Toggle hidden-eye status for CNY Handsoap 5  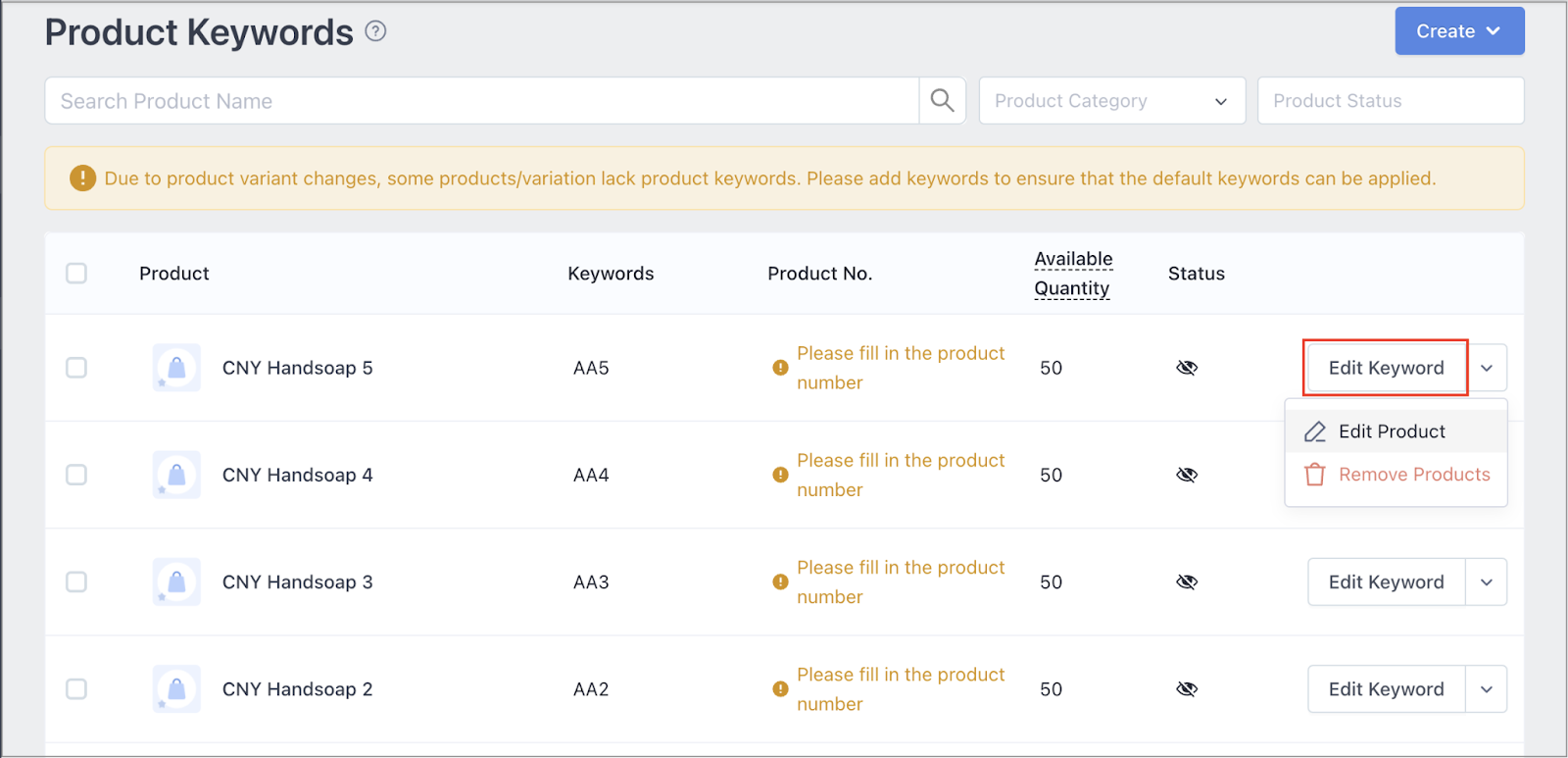[1187, 368]
